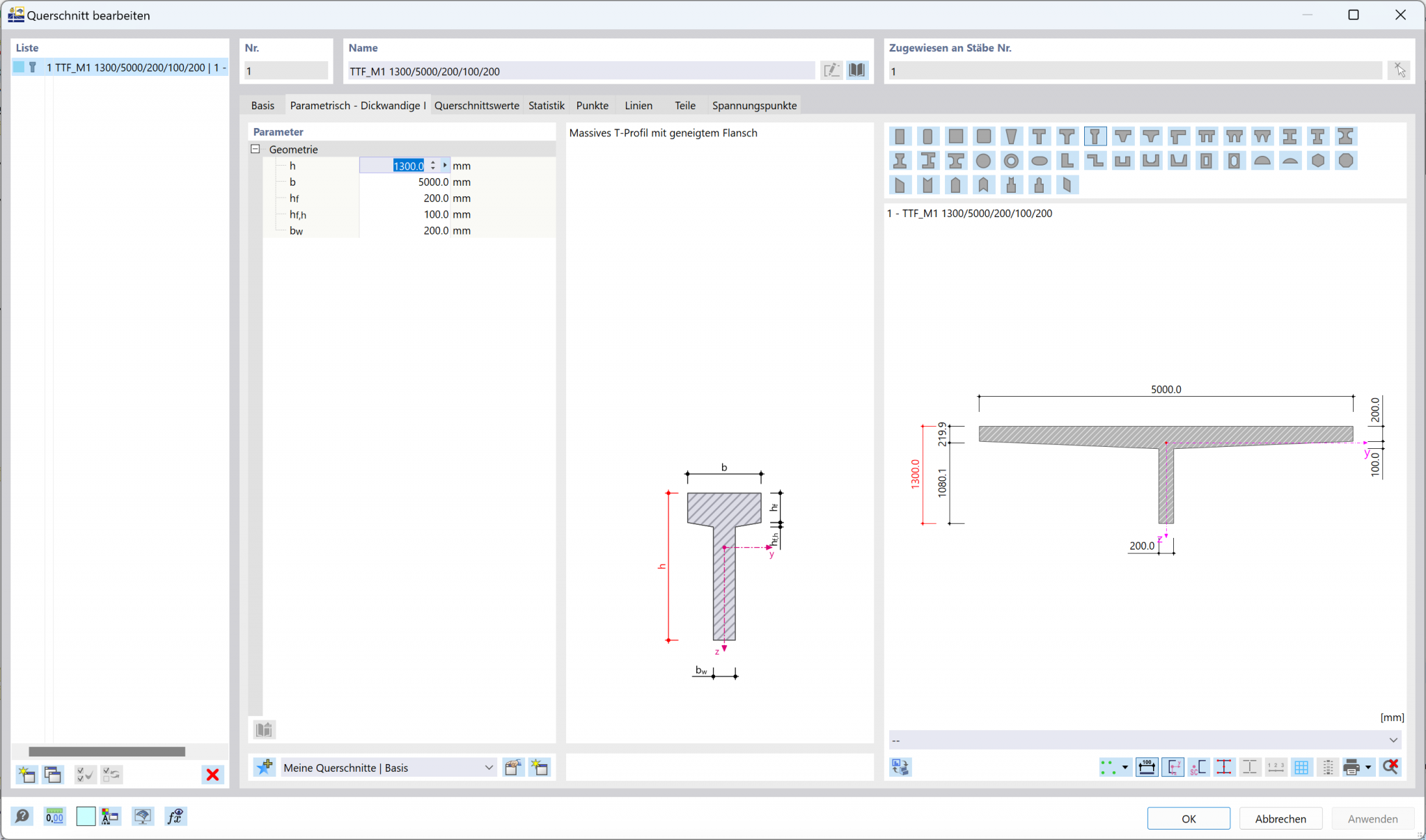The image size is (1426, 840).
Task: Toggle shear center display icon
Action: click(1198, 767)
